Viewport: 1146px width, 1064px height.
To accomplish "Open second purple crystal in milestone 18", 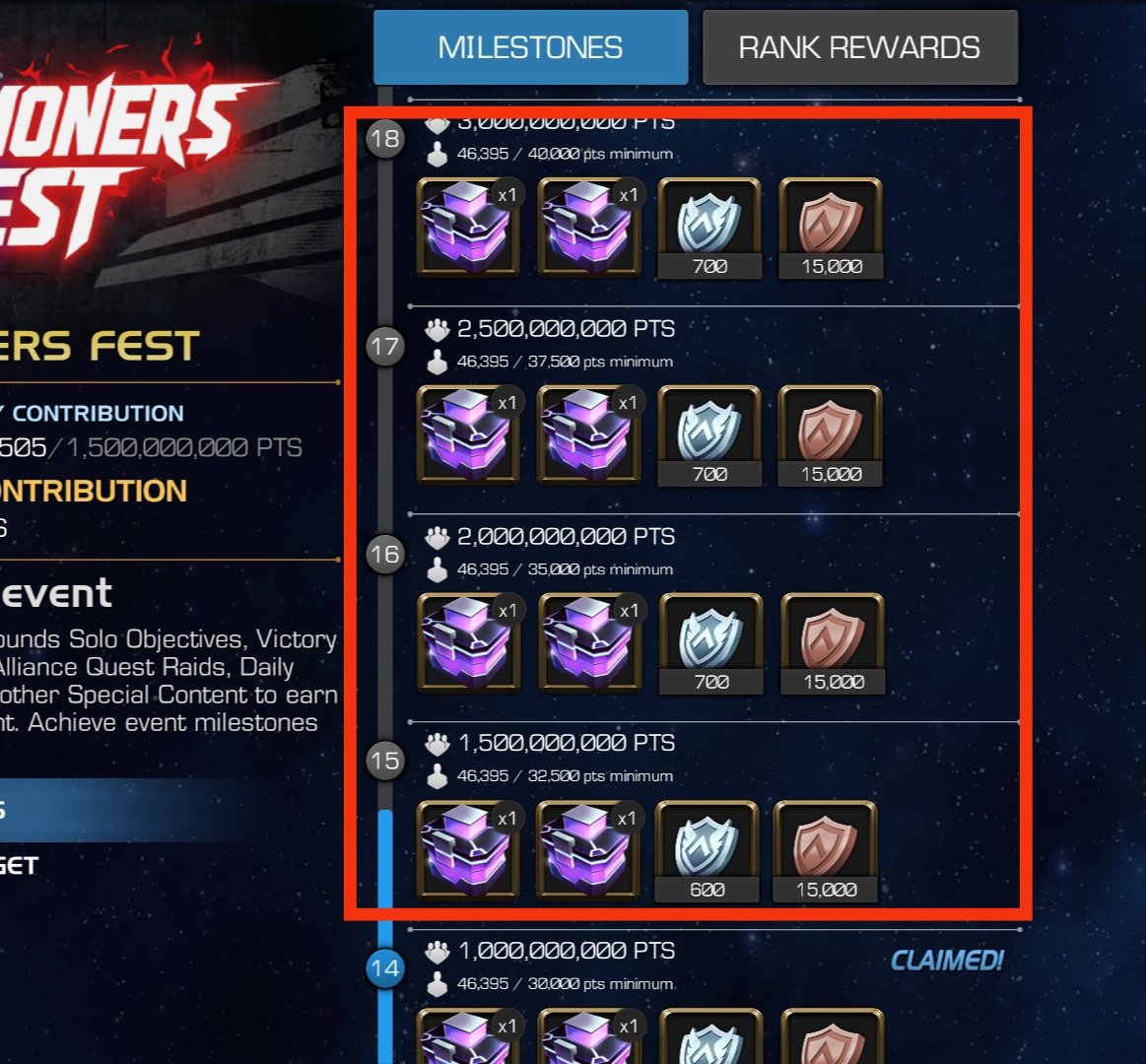I will tap(589, 228).
